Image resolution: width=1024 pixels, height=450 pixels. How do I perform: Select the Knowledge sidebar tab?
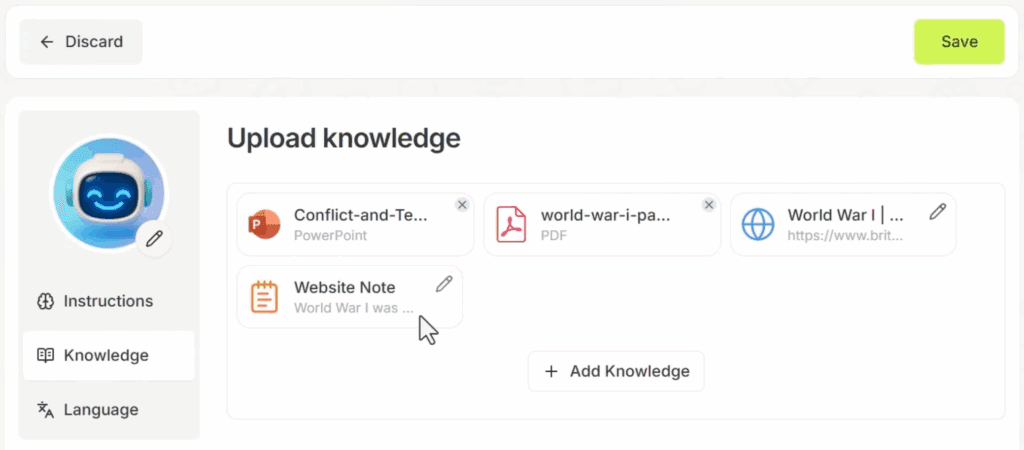click(108, 355)
